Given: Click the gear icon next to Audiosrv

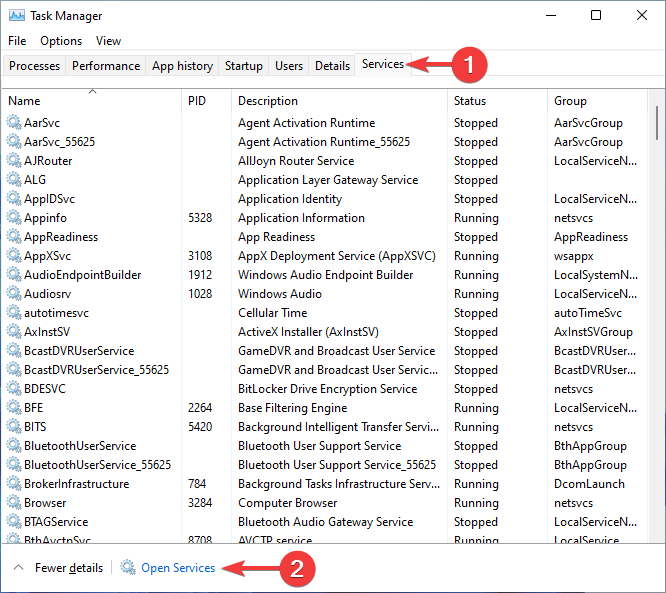Looking at the screenshot, I should [14, 294].
